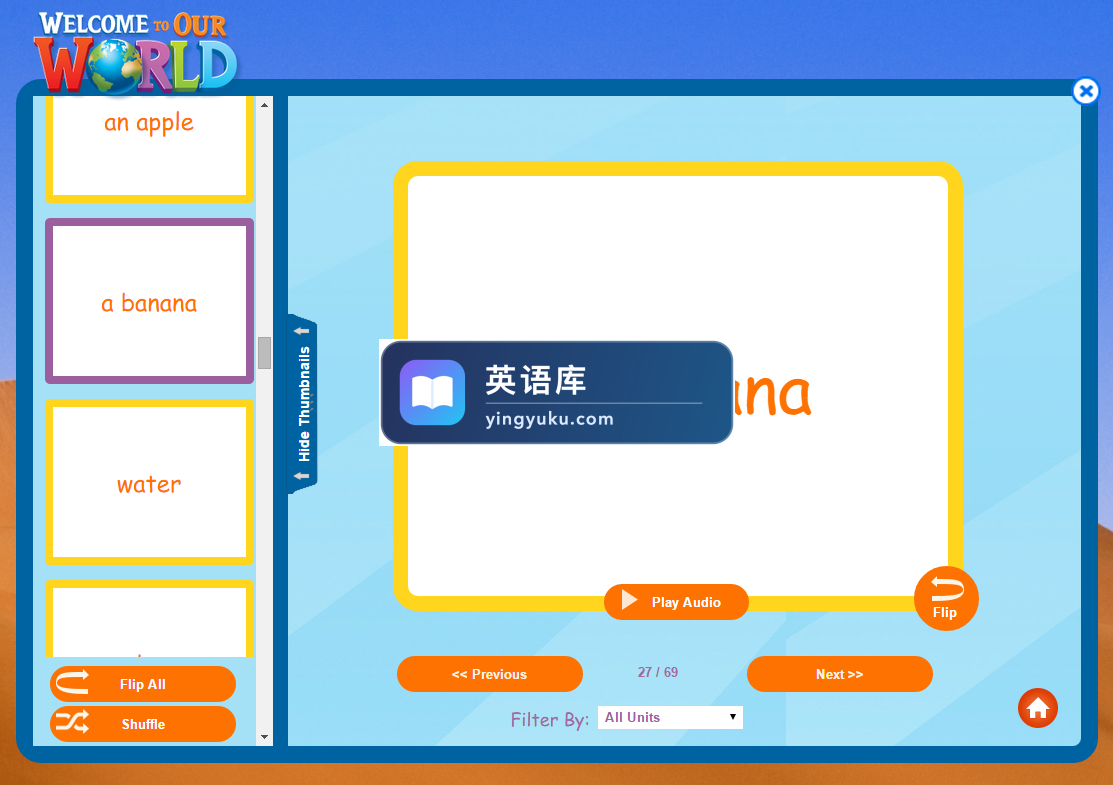
Task: Open the Filter By units dropdown
Action: point(670,718)
